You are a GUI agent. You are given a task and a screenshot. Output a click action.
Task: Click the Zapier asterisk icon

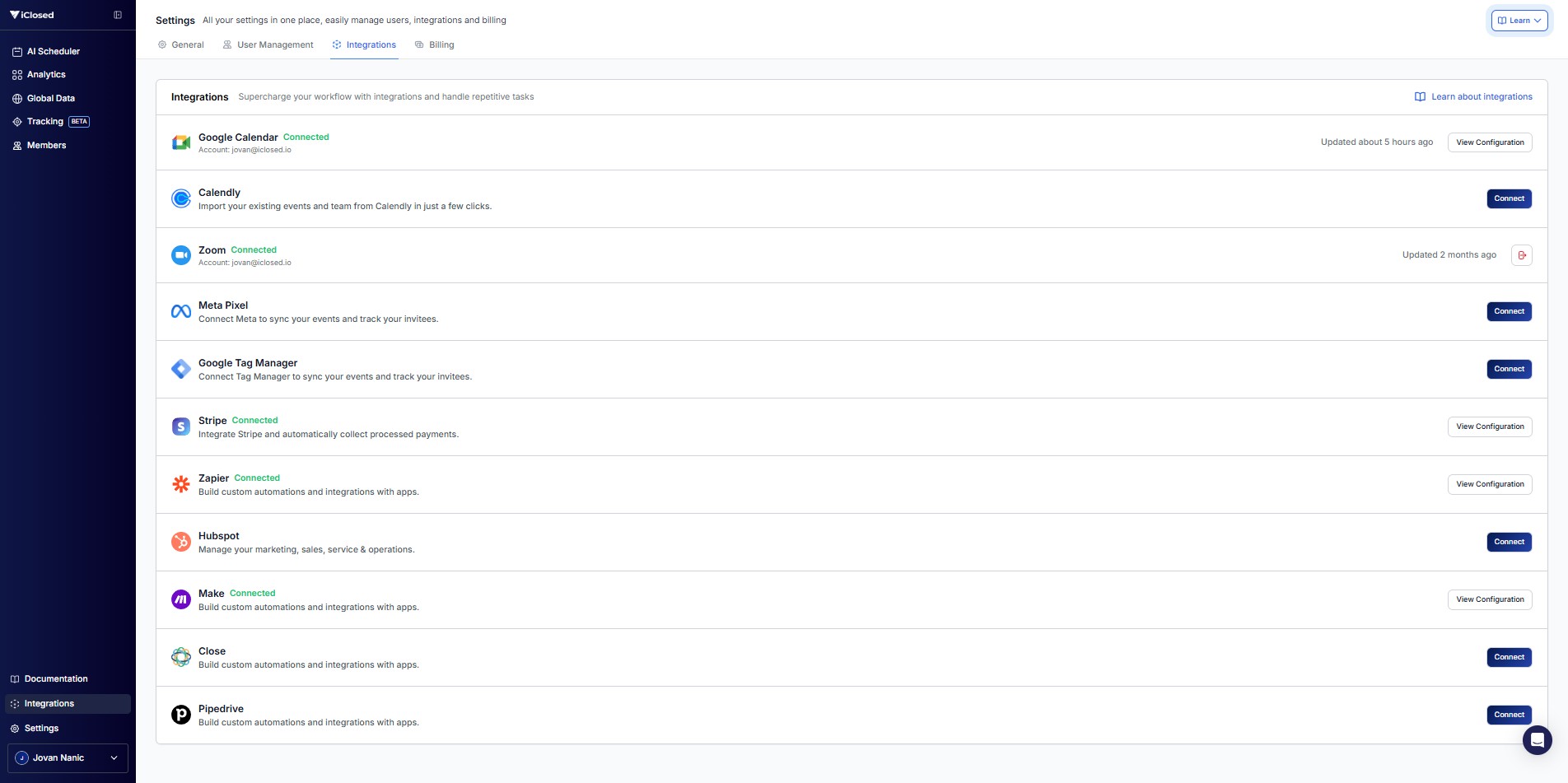coord(181,484)
